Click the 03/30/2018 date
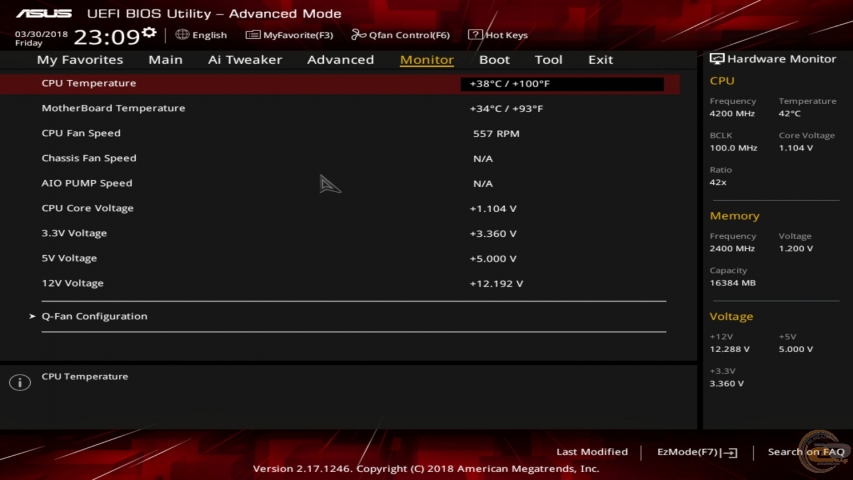 pyautogui.click(x=41, y=34)
